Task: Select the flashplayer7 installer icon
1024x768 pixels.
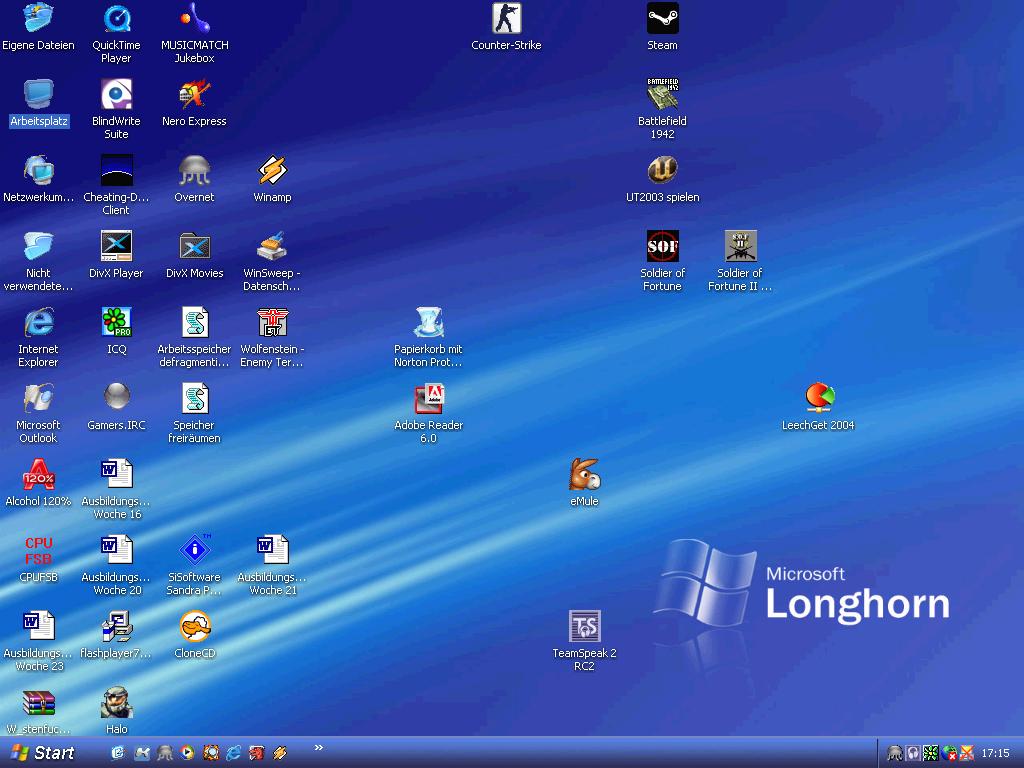Action: coord(116,626)
